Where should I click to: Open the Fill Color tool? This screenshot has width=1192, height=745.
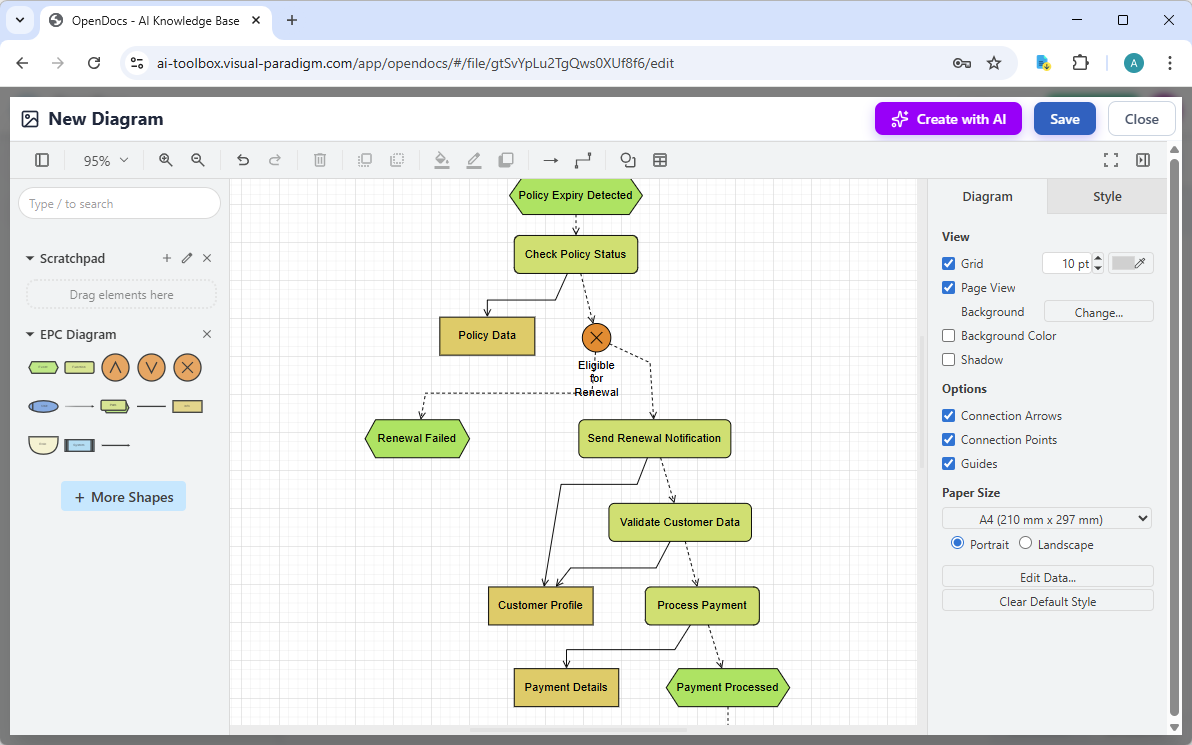442,160
